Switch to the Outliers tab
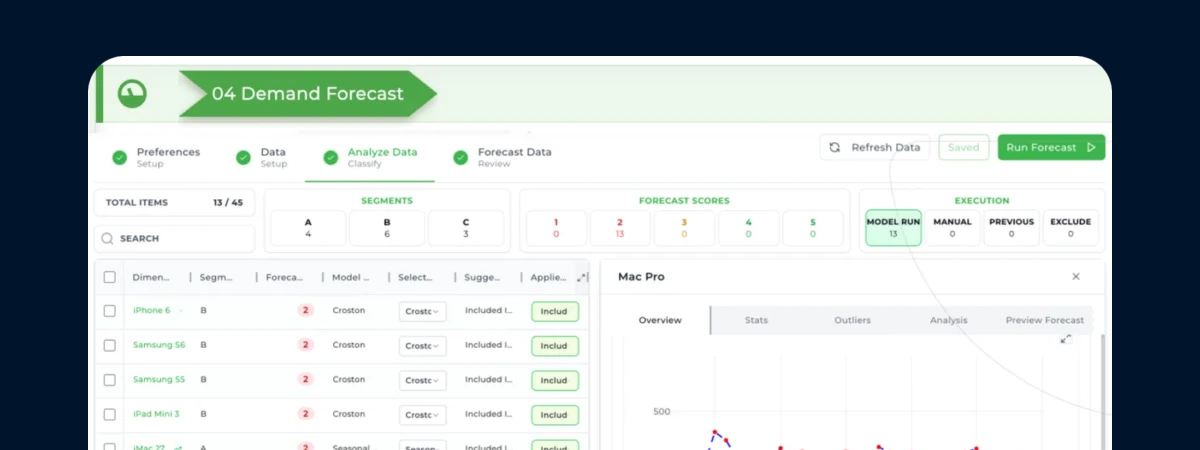1200x450 pixels. point(852,320)
